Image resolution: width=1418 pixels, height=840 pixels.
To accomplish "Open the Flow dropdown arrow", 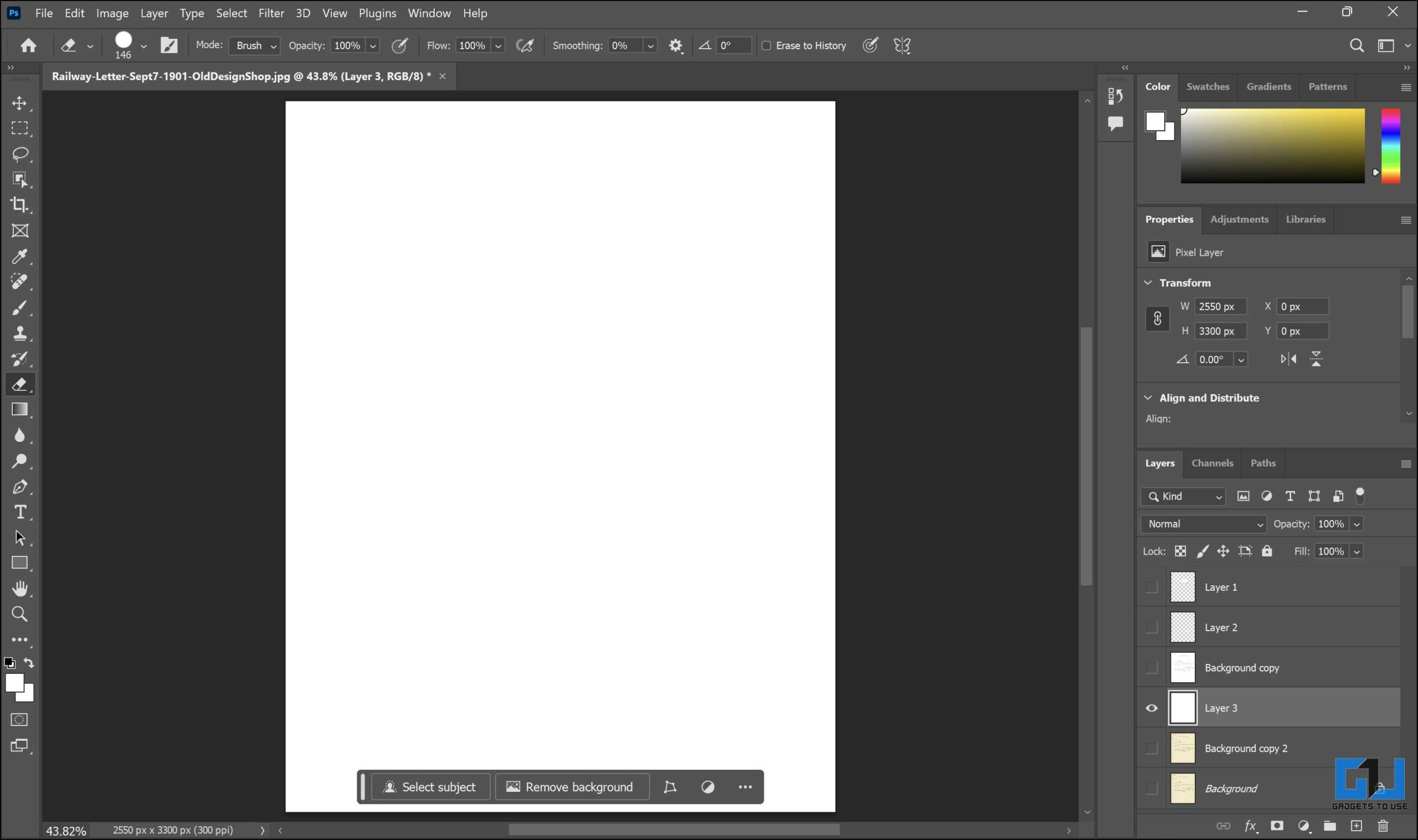I will click(498, 45).
